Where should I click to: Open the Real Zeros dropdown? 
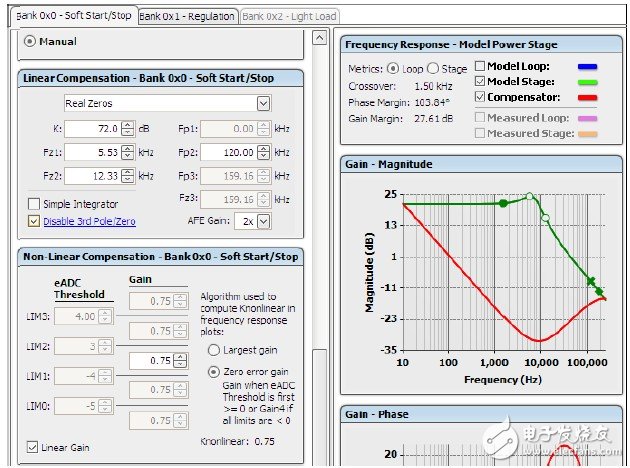click(263, 103)
